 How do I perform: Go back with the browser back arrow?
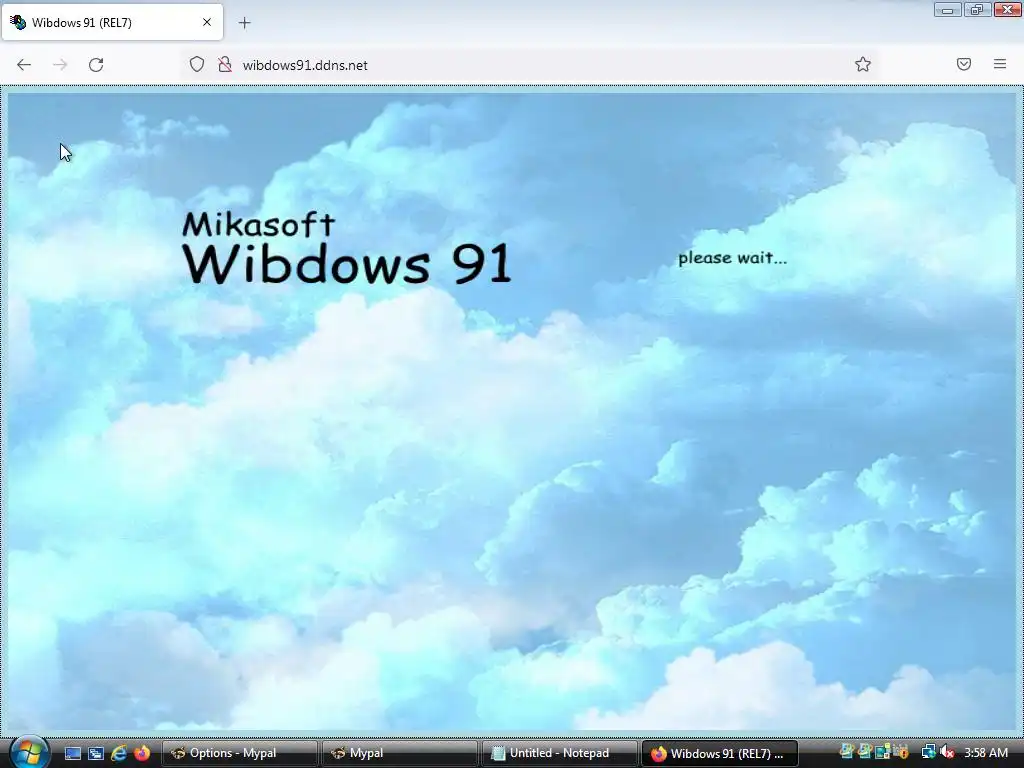(24, 65)
